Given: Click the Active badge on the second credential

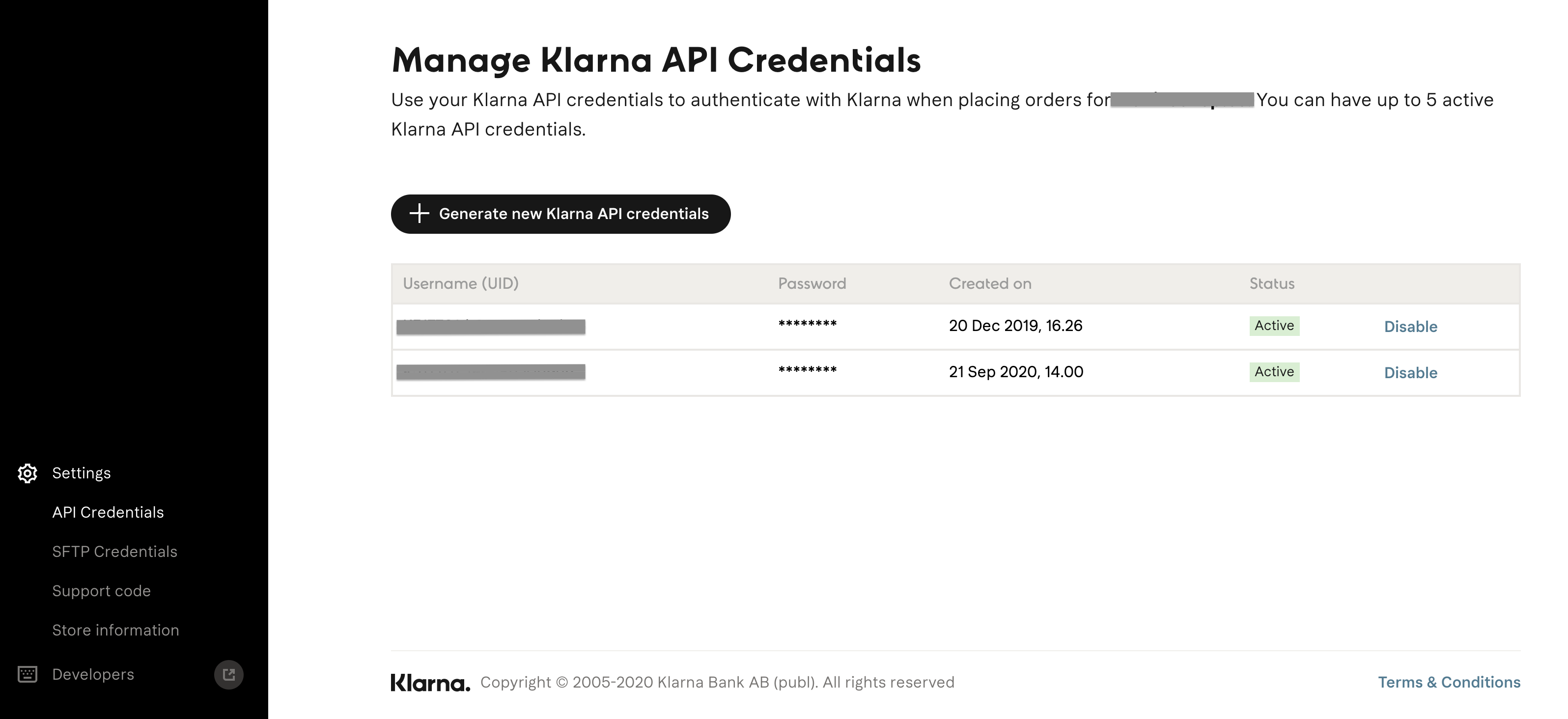Looking at the screenshot, I should (x=1273, y=371).
